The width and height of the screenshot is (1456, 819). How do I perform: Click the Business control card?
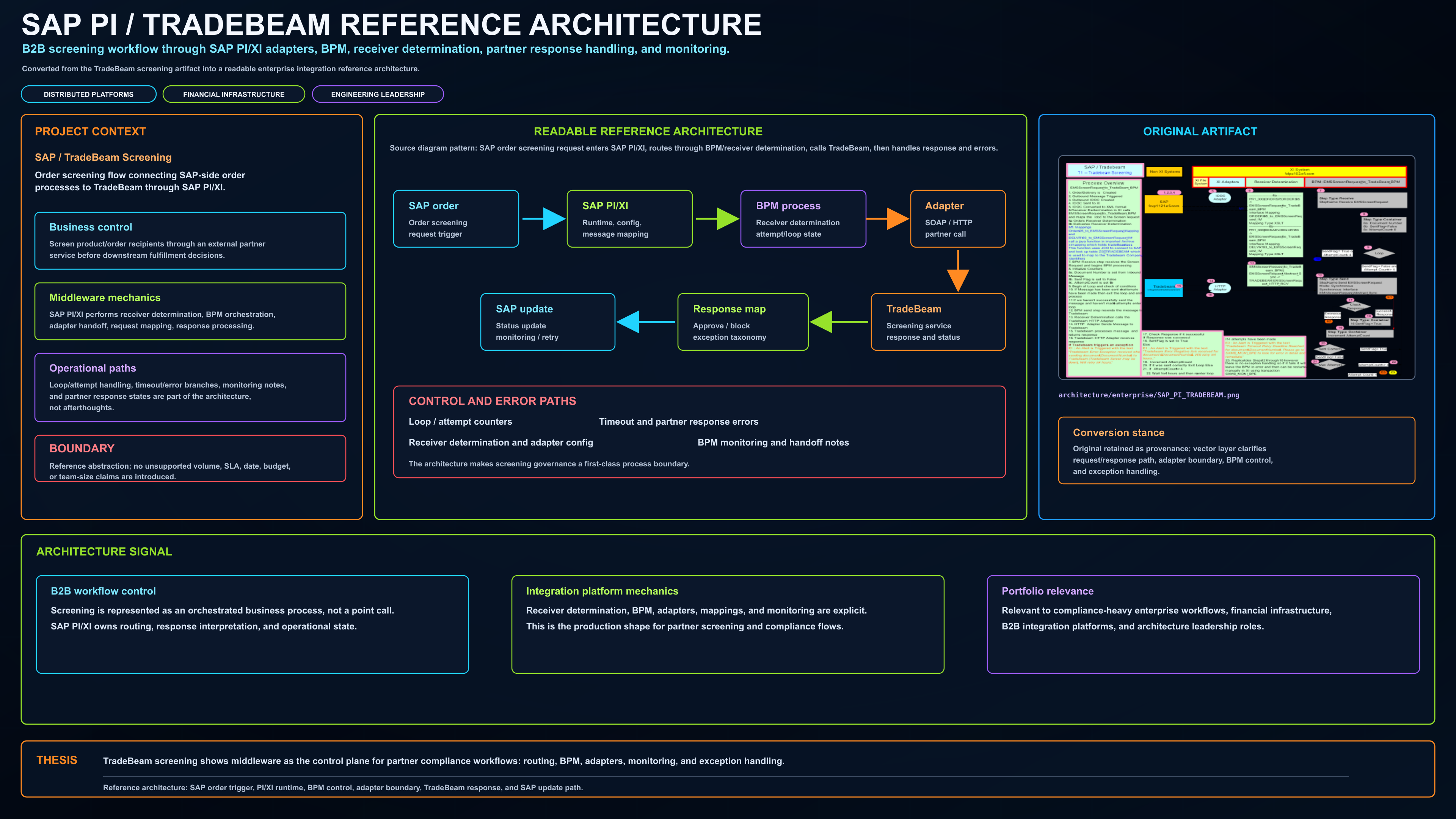point(190,241)
